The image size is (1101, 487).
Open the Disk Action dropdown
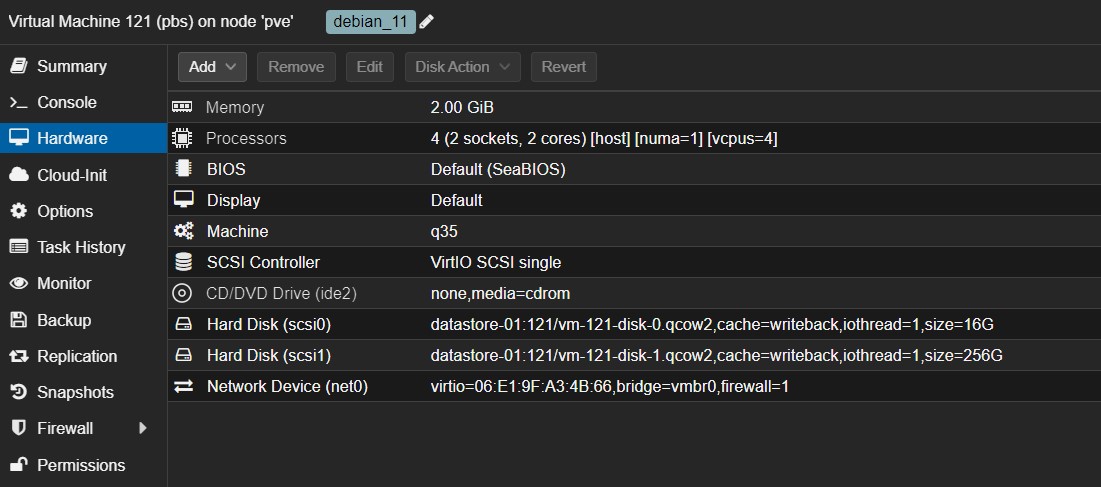[x=462, y=67]
